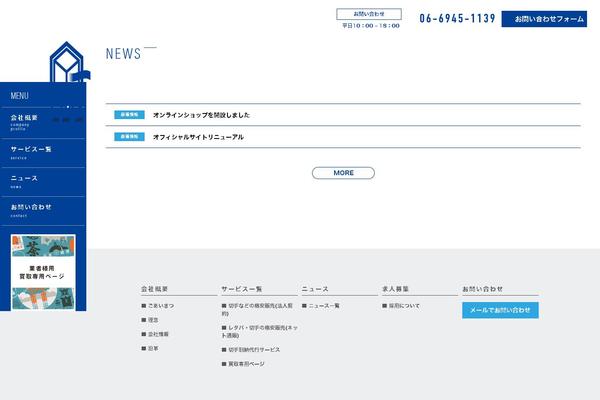
Task: Open the 切手などの格安販売(法人契約) footer link
Action: click(x=257, y=309)
